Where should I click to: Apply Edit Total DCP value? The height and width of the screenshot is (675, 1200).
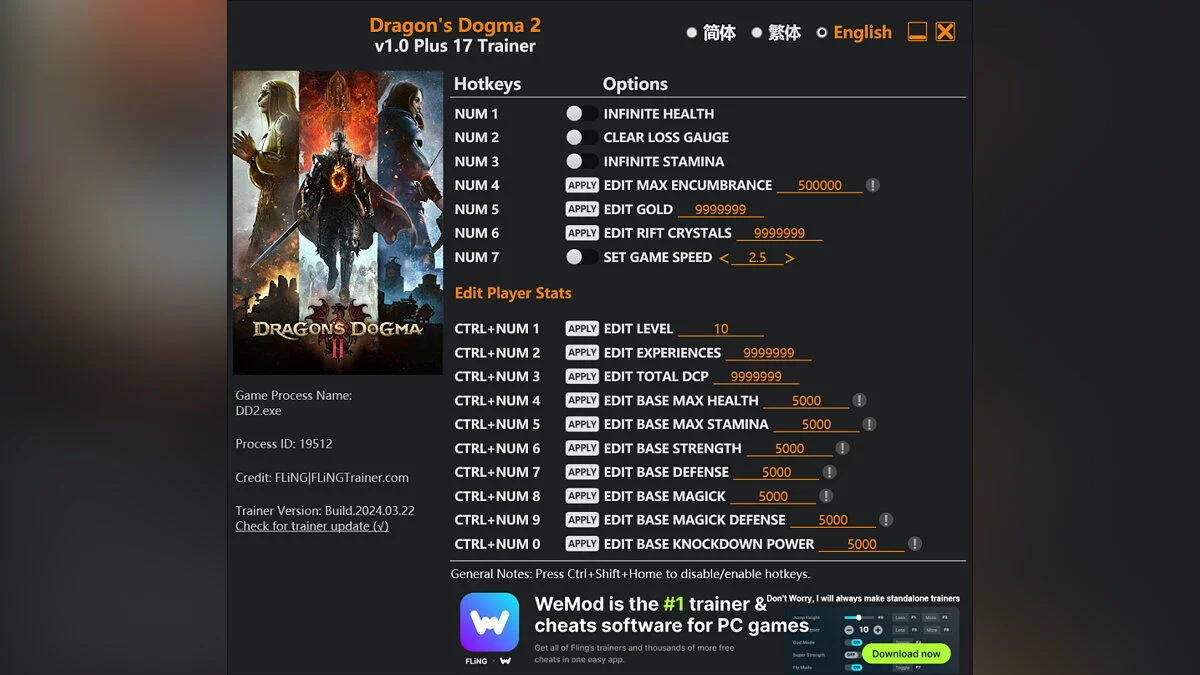pos(582,376)
